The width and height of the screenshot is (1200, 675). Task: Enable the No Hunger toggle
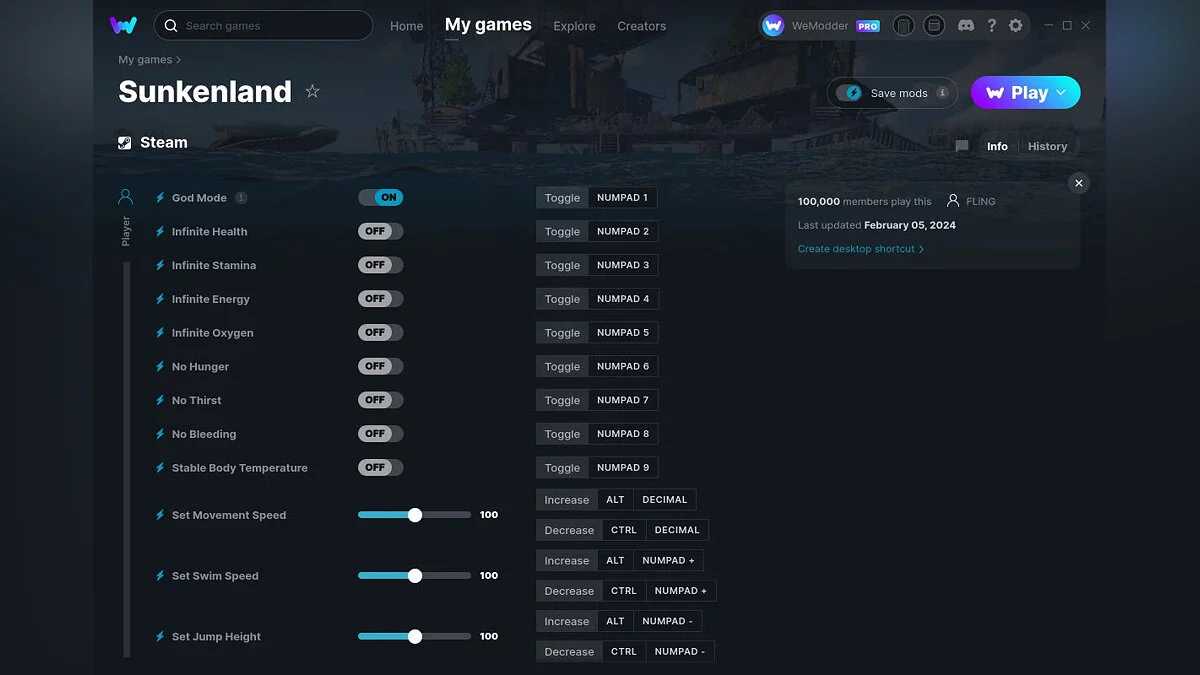pyautogui.click(x=380, y=366)
